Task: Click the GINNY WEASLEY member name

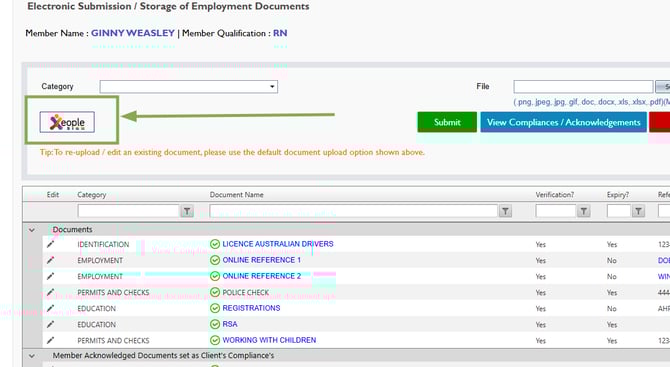Action: coord(133,33)
